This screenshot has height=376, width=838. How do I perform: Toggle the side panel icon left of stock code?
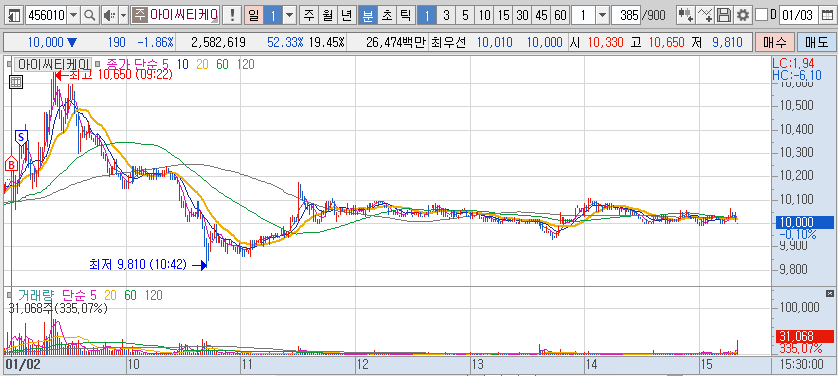(15, 15)
